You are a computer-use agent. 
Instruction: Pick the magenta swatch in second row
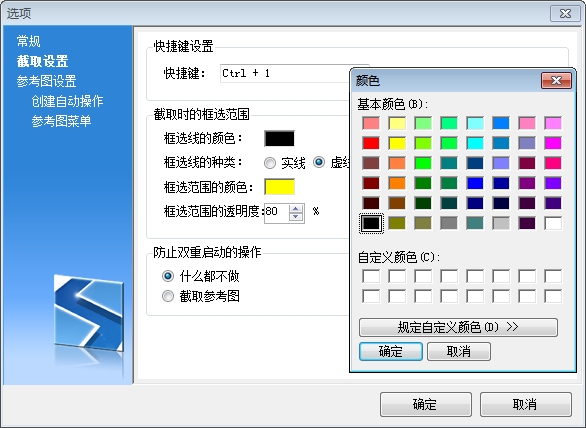point(553,143)
